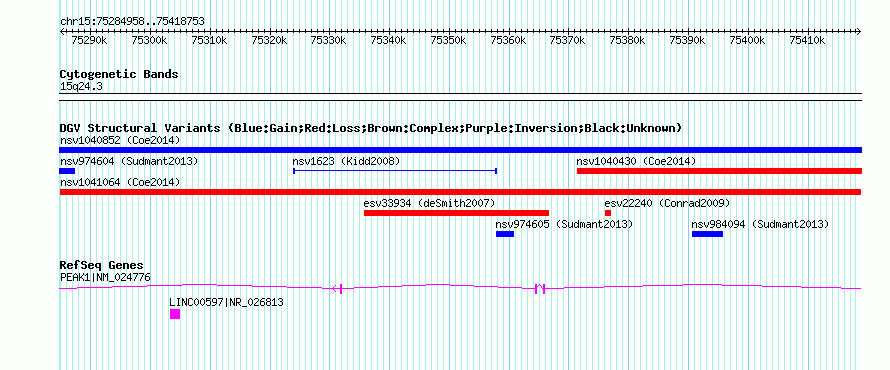Click the 75400k ruler tick label
This screenshot has width=890, height=370.
click(748, 40)
